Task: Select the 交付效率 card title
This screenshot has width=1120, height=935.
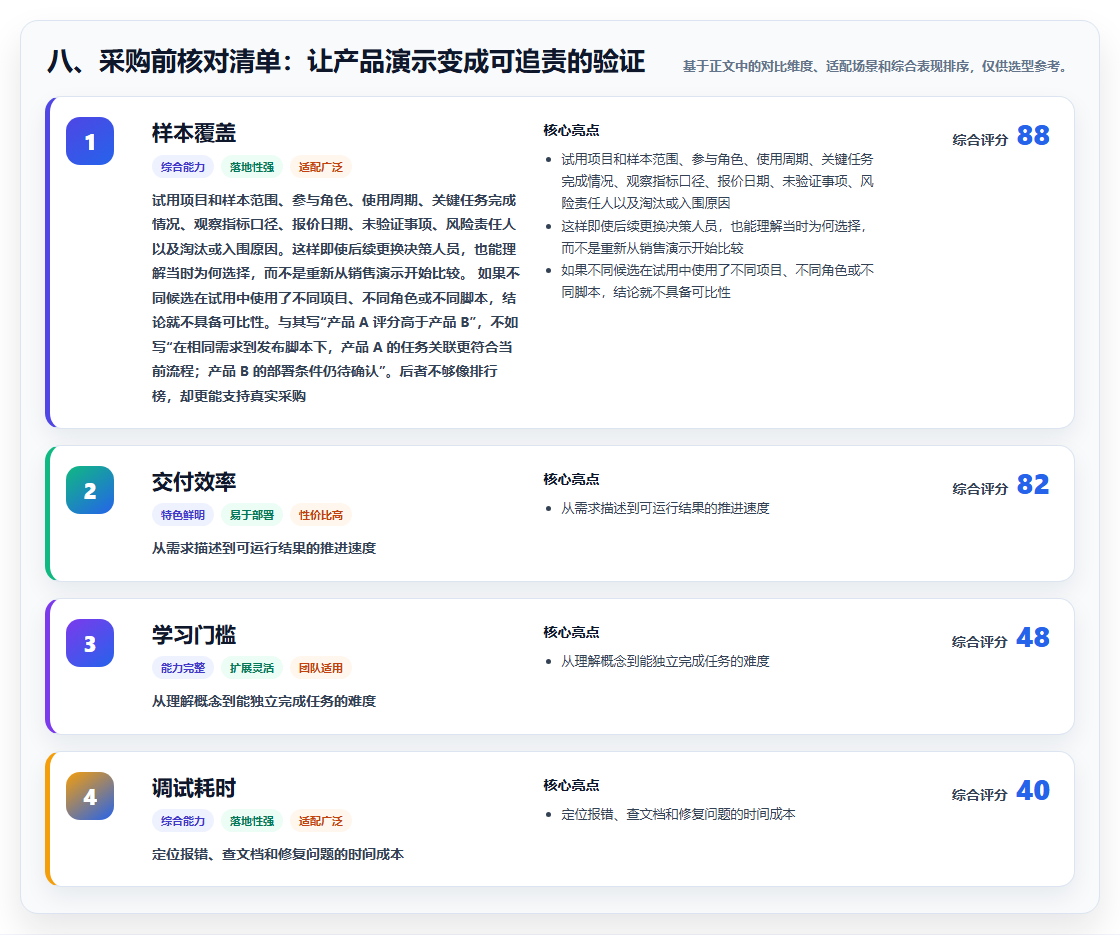Action: 194,481
